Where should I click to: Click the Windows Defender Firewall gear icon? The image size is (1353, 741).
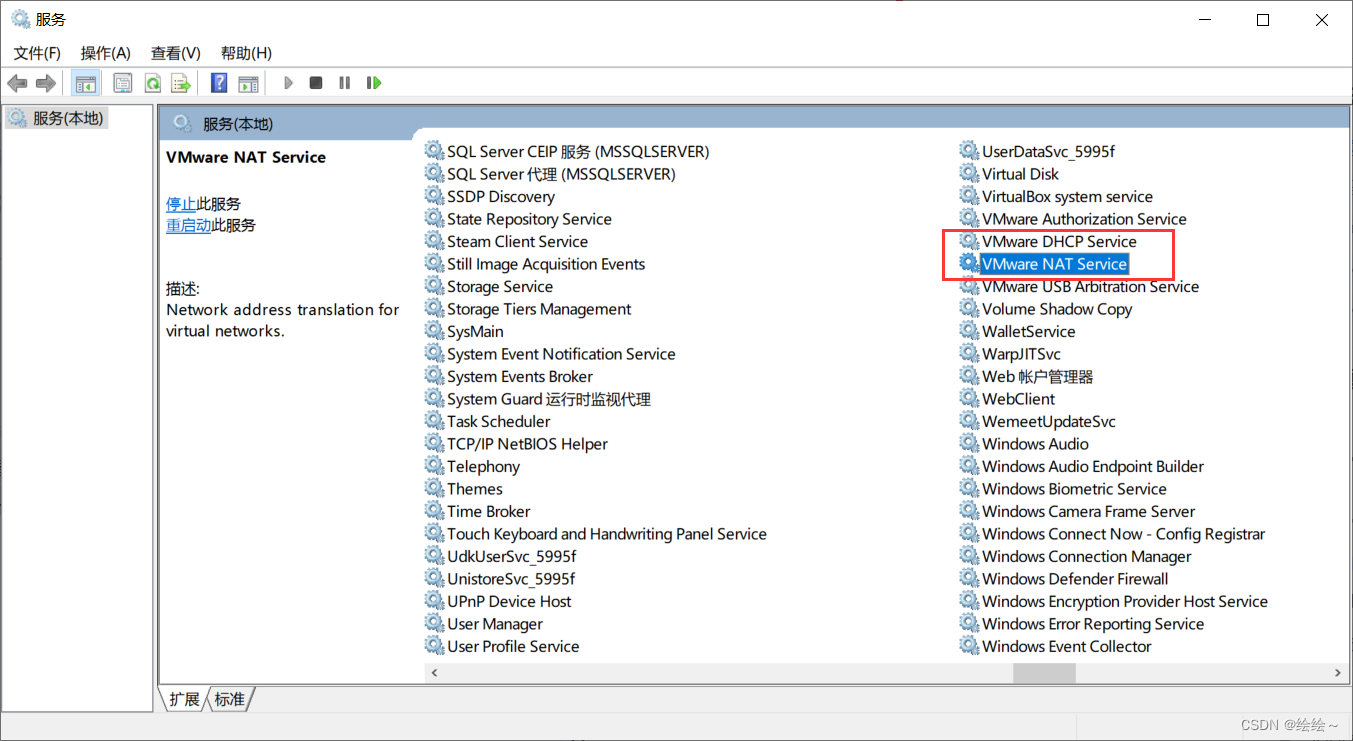[969, 579]
